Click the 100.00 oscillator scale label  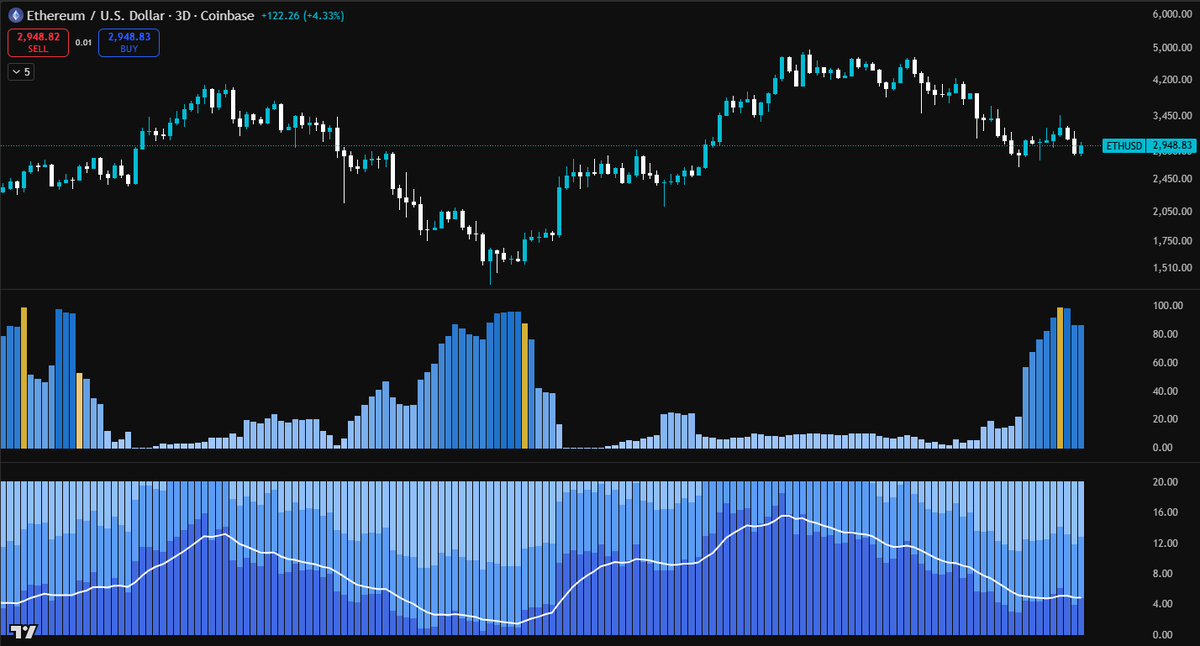(x=1169, y=306)
